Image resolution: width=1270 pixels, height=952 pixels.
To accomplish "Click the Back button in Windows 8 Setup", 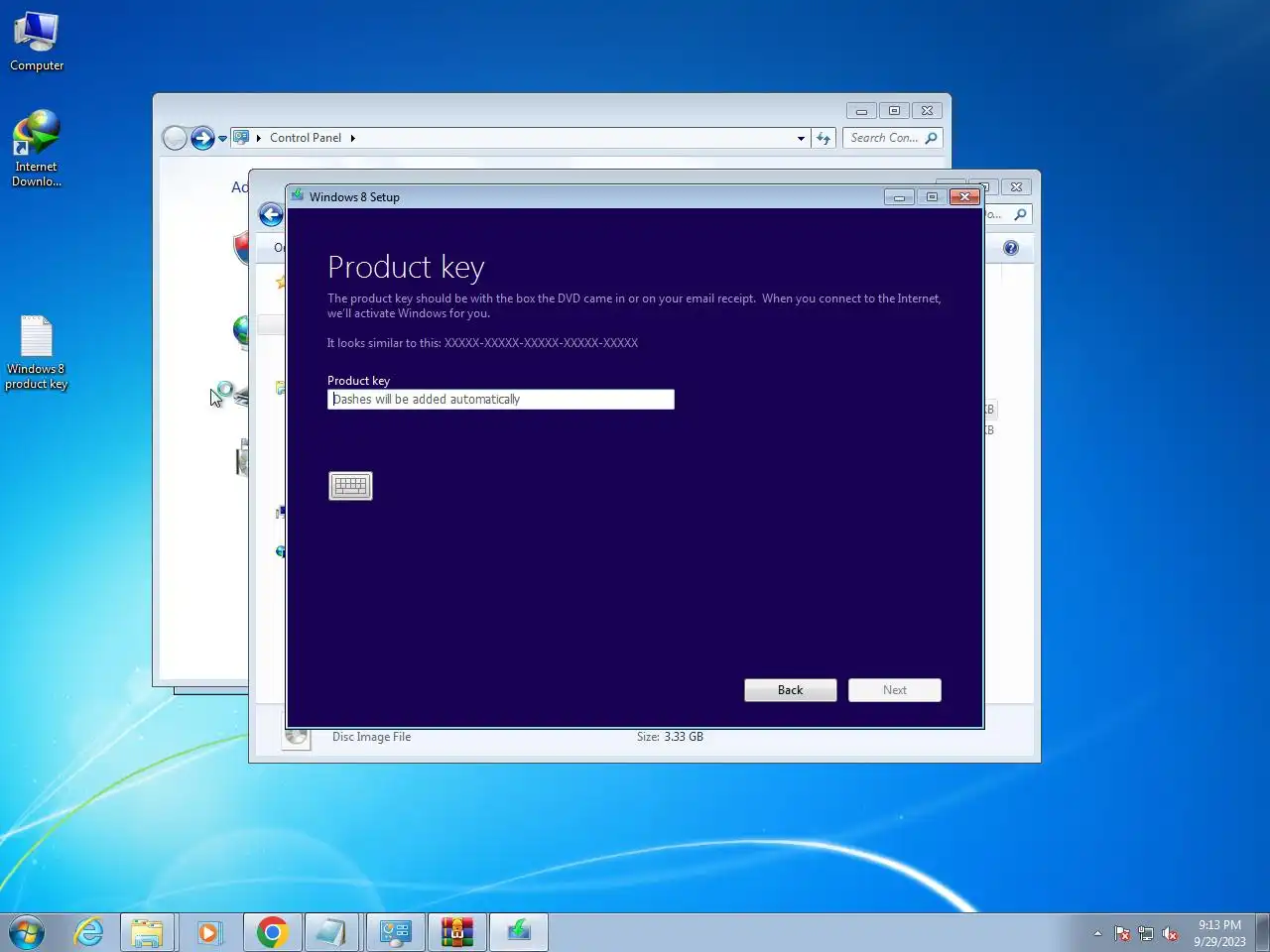I will pyautogui.click(x=790, y=690).
